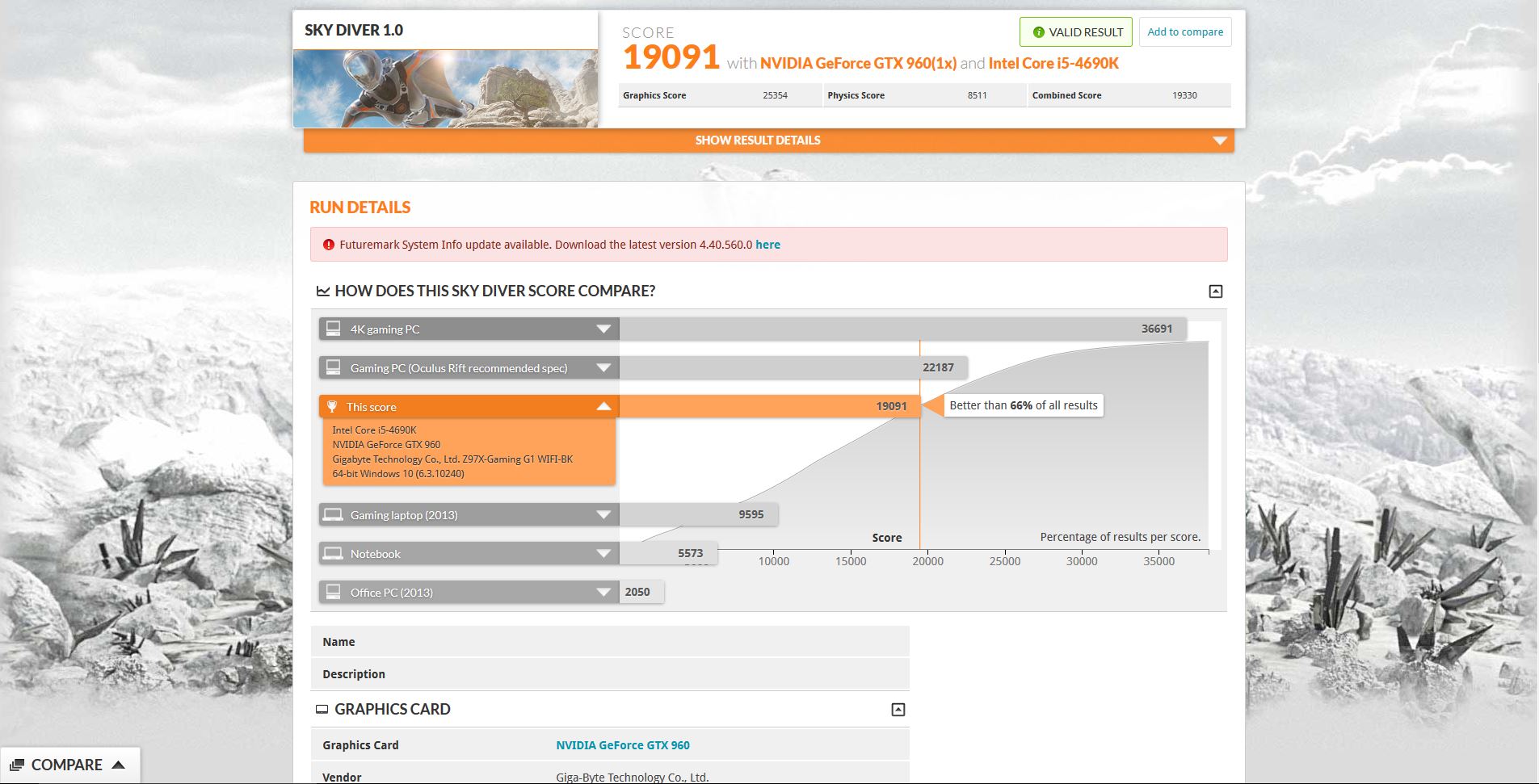Collapse the This score details arrow
Image resolution: width=1539 pixels, height=784 pixels.
pos(603,406)
